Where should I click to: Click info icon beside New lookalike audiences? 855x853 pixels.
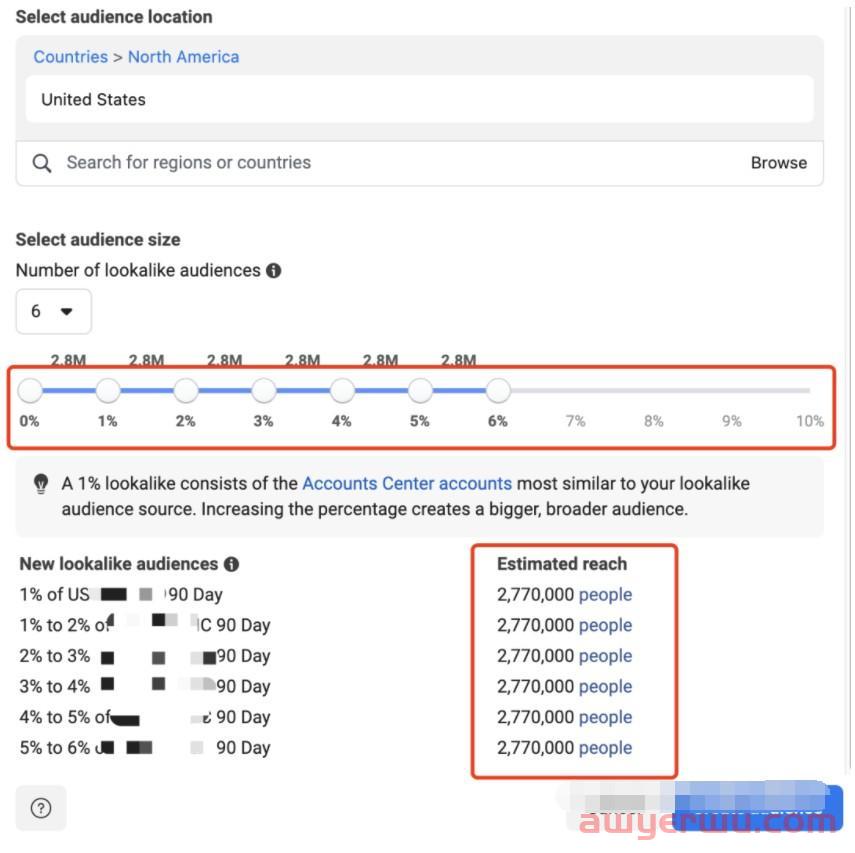pos(232,564)
